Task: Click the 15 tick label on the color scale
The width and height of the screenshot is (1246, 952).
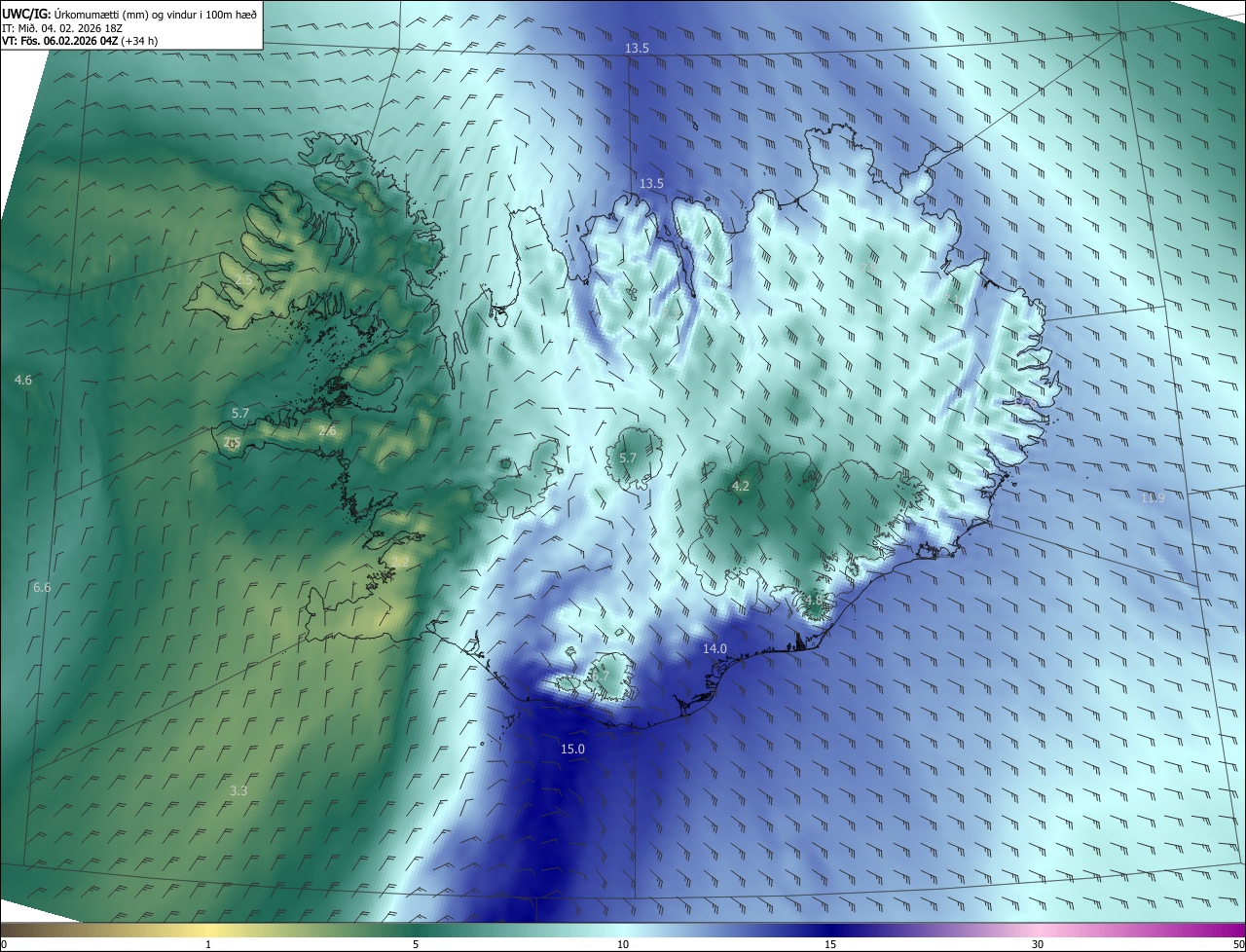Action: pyautogui.click(x=830, y=944)
